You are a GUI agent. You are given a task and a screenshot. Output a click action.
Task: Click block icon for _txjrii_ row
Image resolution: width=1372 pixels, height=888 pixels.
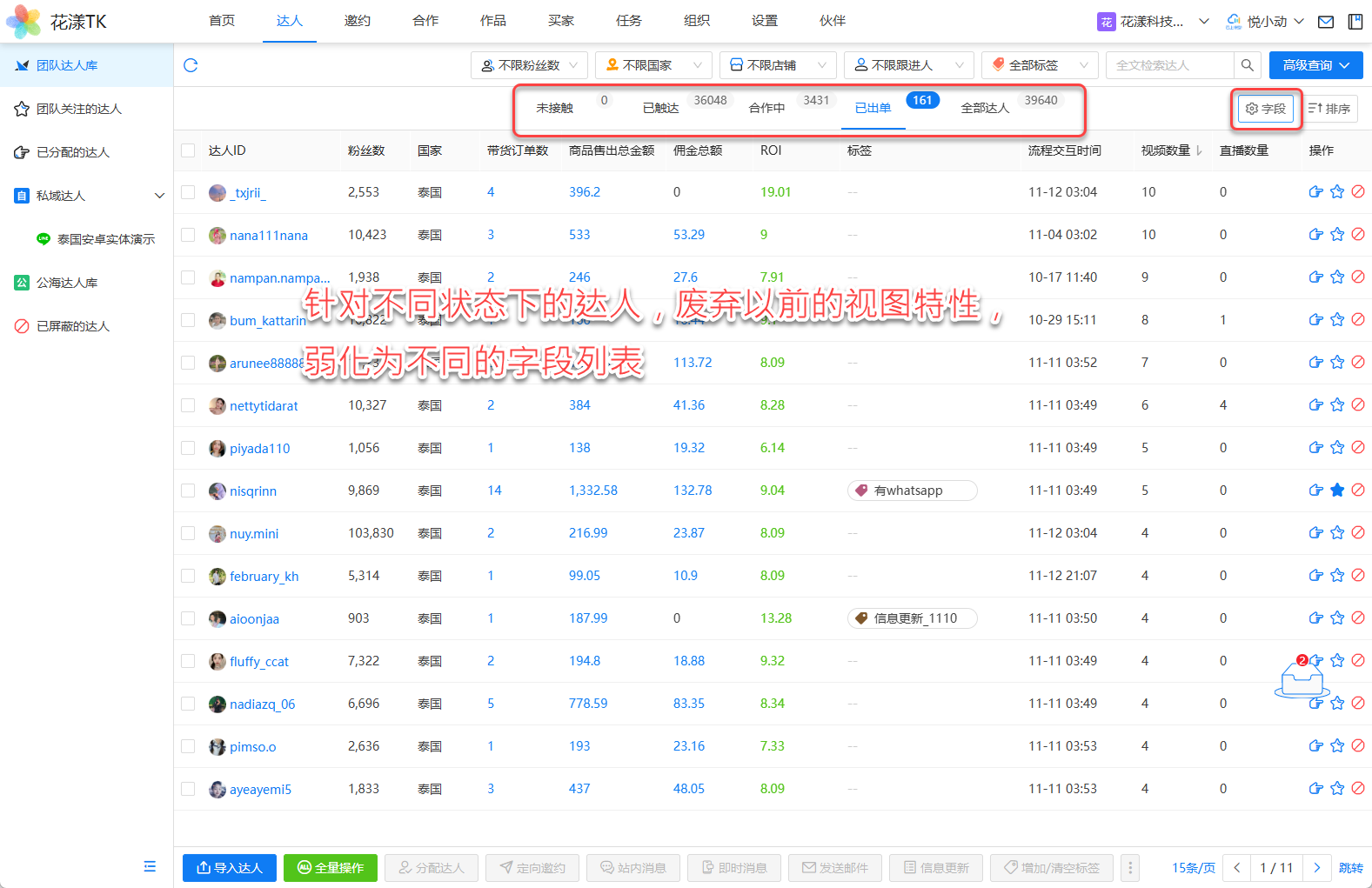click(1358, 192)
